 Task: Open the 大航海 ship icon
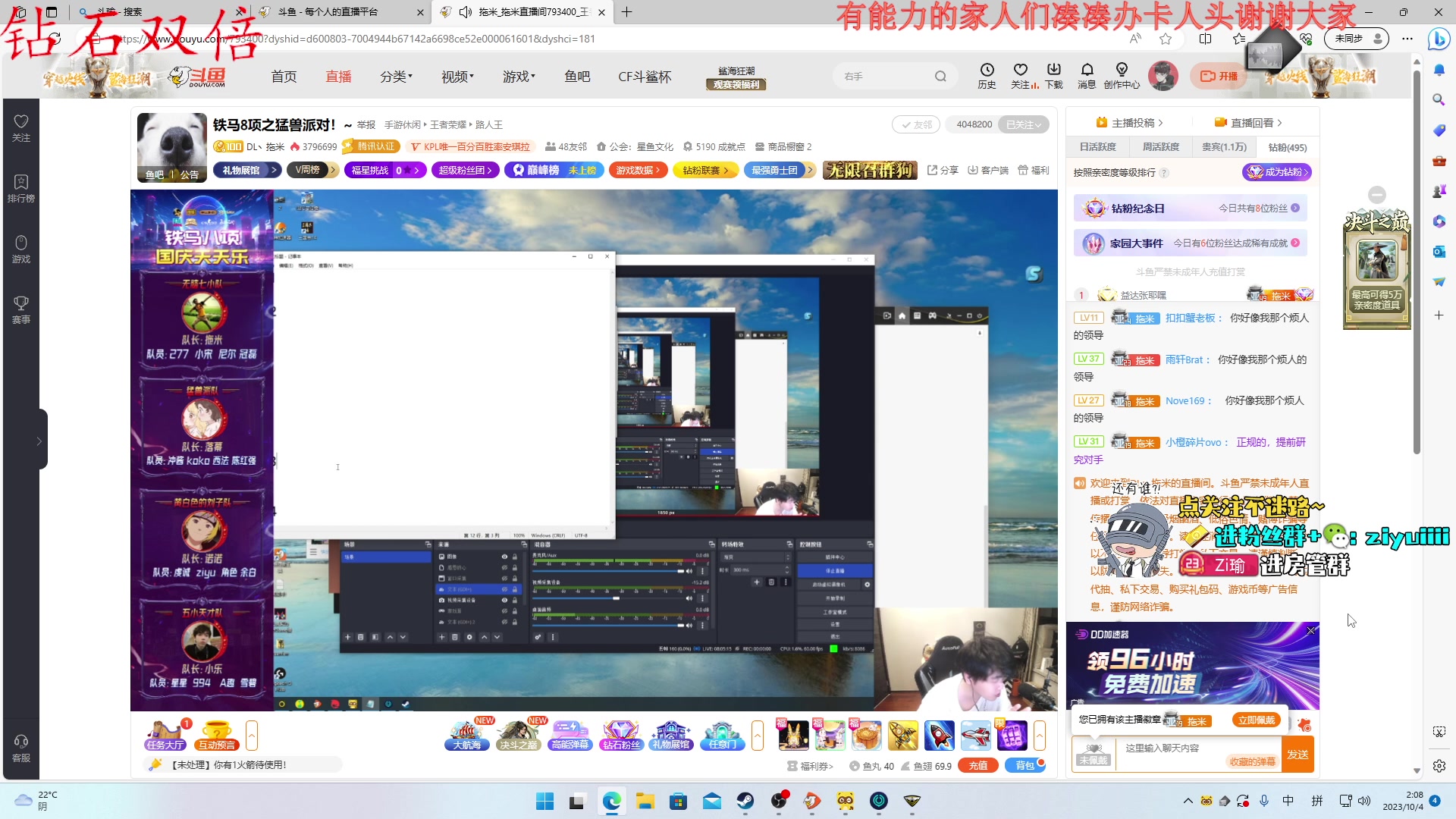tap(467, 735)
